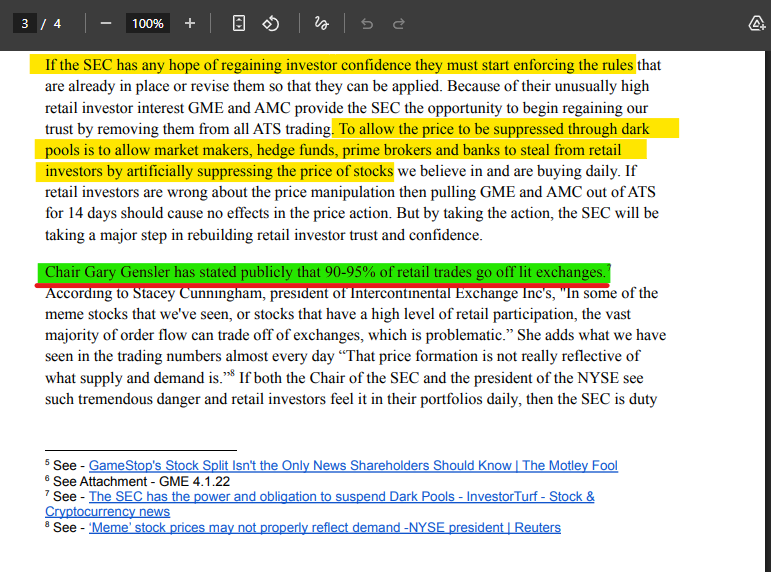Open the Reuters NYSE president meme stock link
This screenshot has height=572, width=771.
point(325,527)
